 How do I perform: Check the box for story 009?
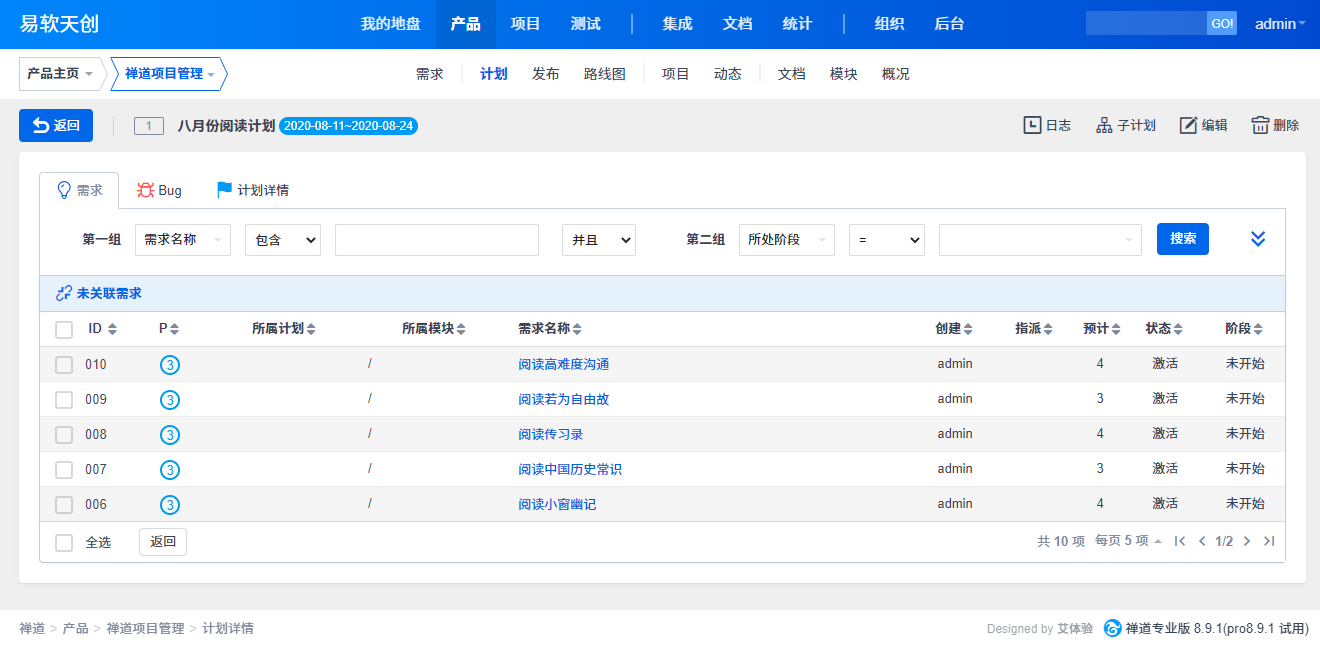click(x=64, y=400)
